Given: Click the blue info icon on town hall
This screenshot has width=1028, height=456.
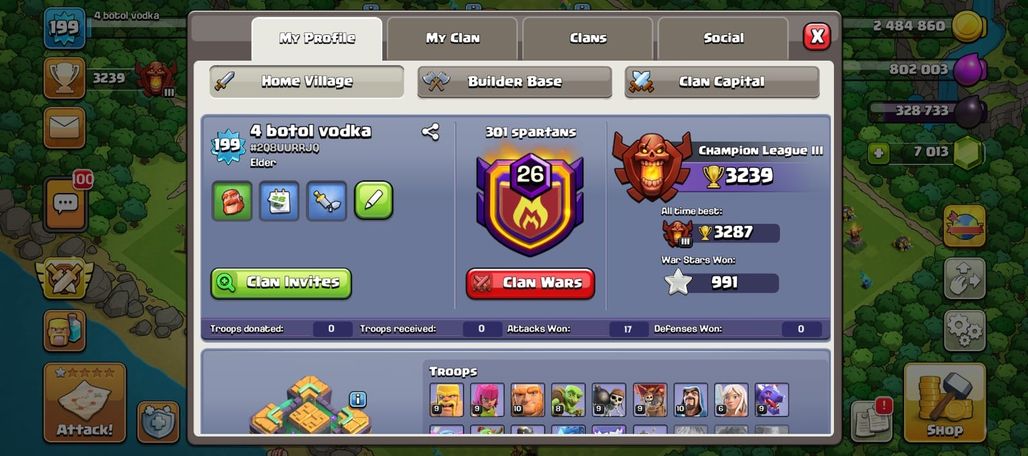Looking at the screenshot, I should pos(357,399).
